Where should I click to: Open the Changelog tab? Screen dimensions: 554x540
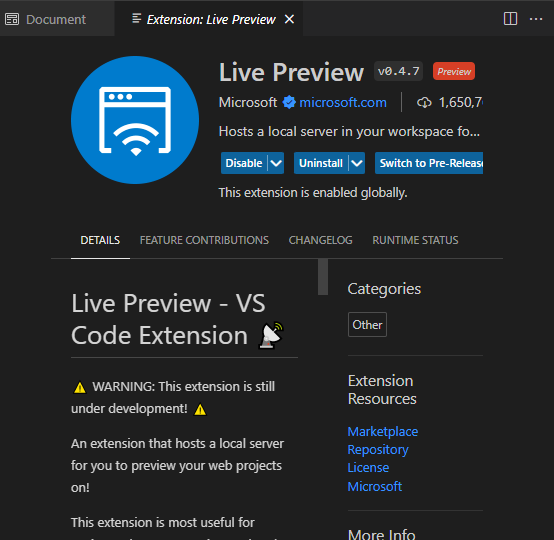320,240
